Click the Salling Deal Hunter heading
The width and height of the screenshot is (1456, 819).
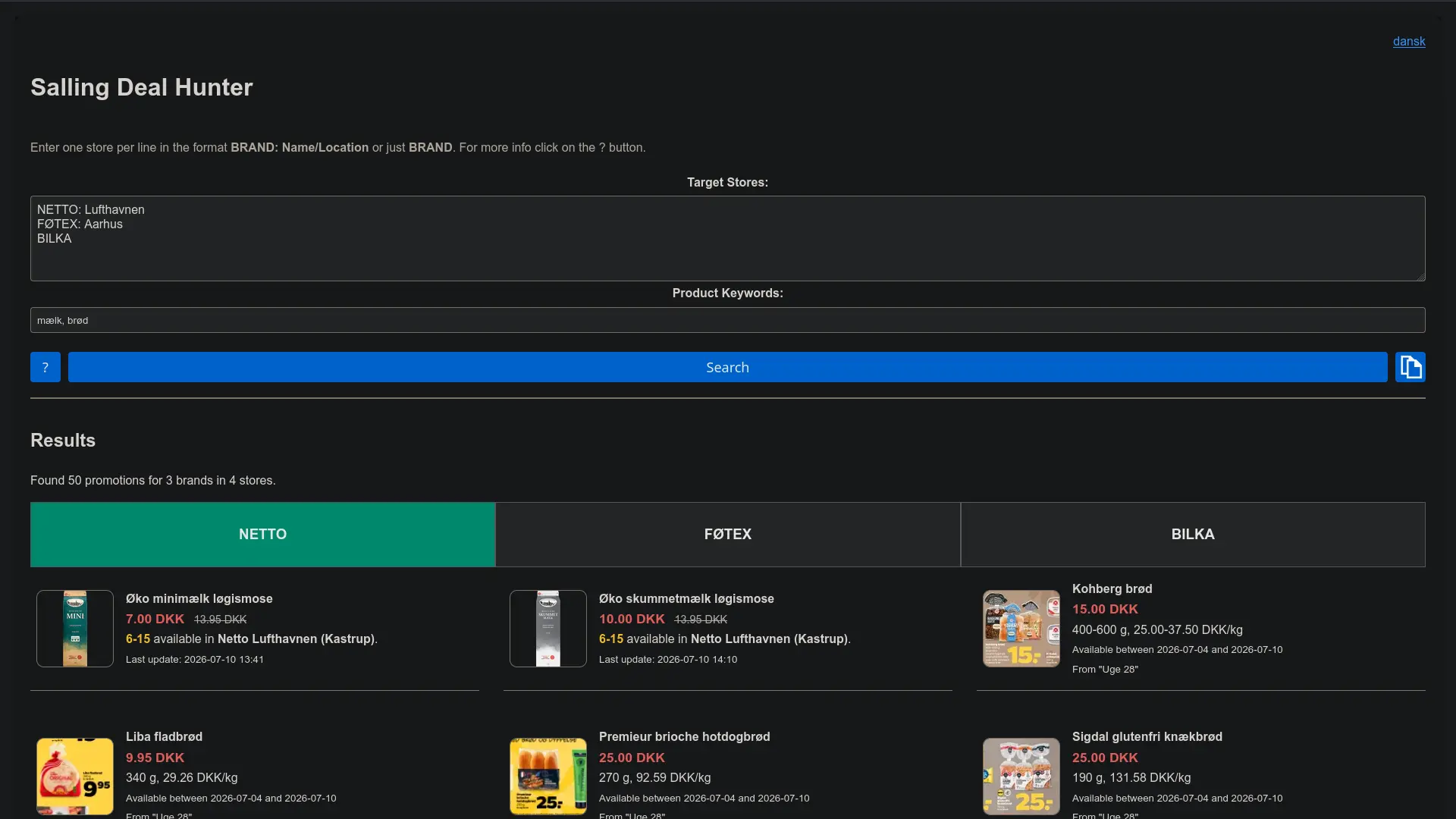click(142, 87)
